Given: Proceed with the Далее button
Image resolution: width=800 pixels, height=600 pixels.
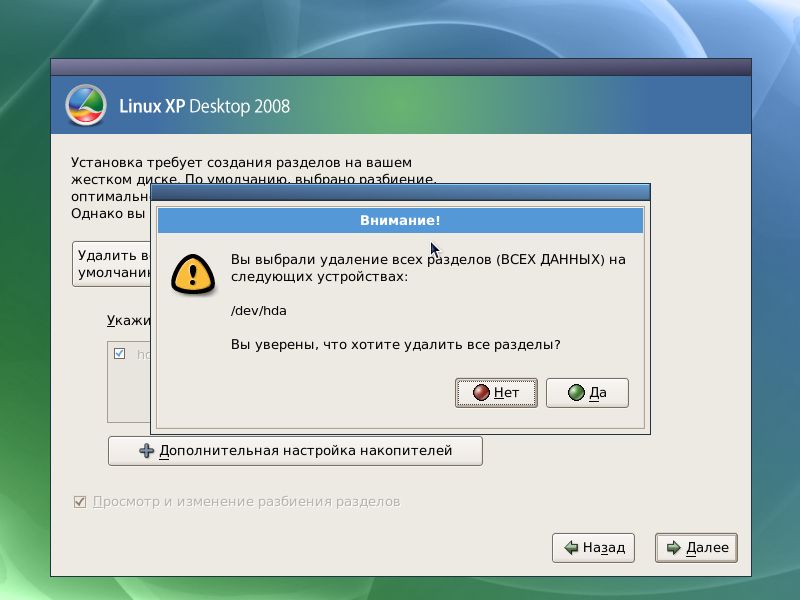Looking at the screenshot, I should (x=696, y=547).
